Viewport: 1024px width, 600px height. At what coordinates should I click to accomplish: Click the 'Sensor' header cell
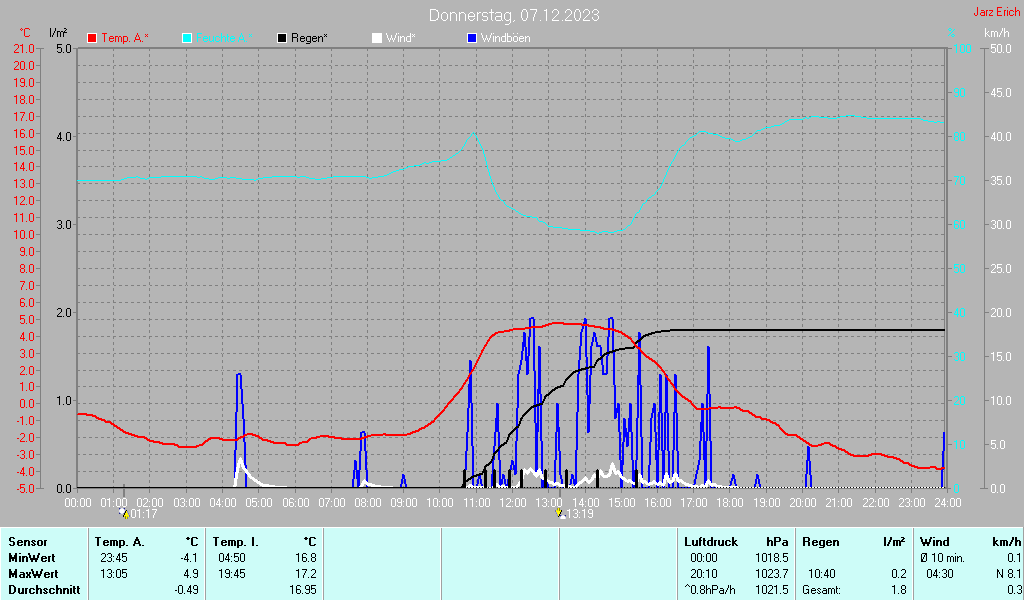click(x=28, y=542)
